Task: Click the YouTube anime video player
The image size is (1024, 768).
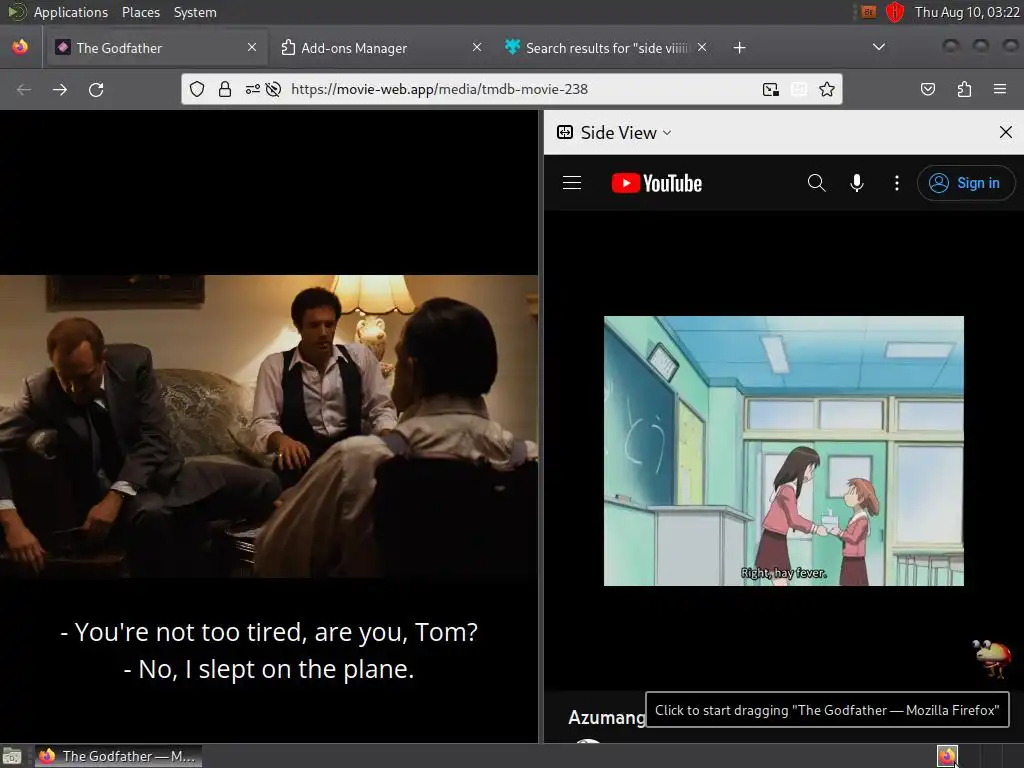Action: pyautogui.click(x=784, y=451)
